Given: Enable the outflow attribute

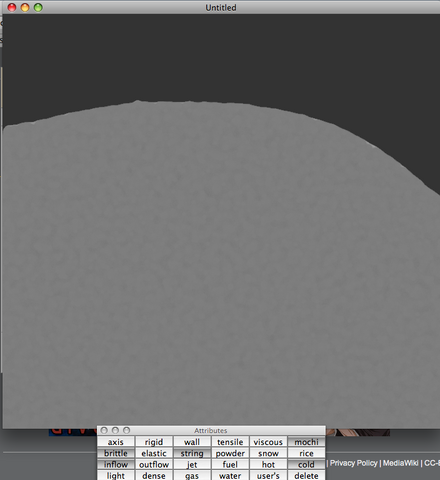Looking at the screenshot, I should [154, 464].
